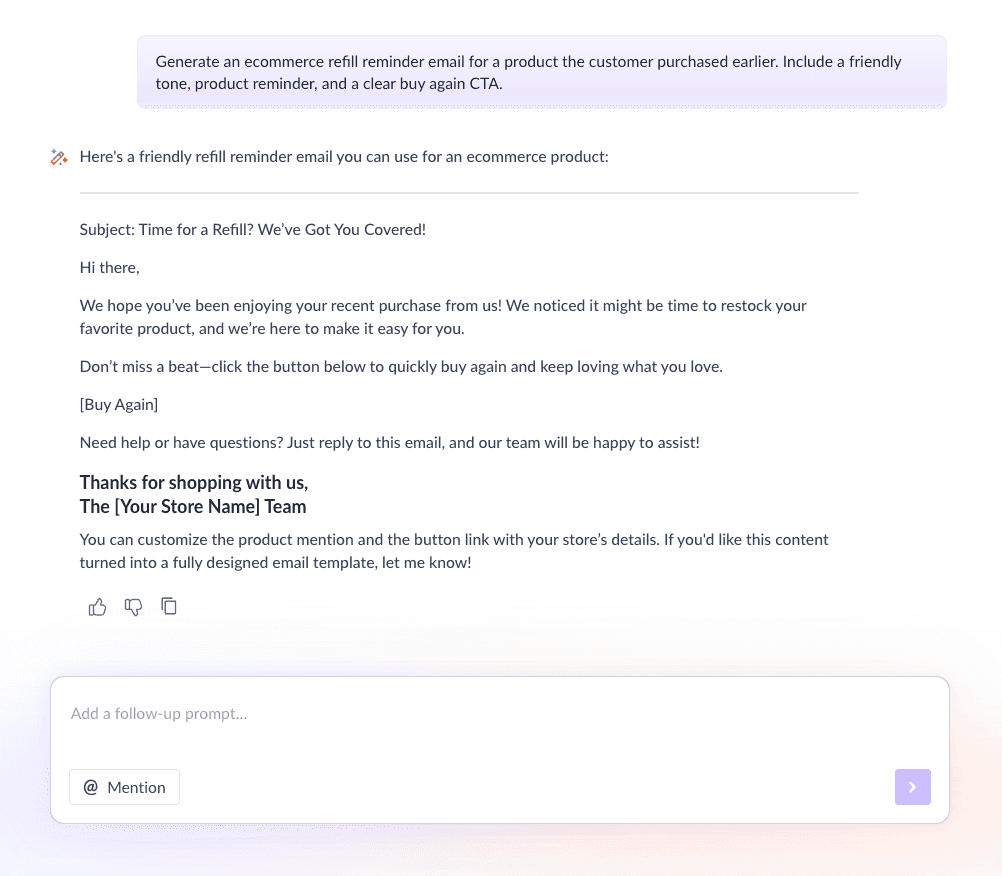Screen dimensions: 1002x876
Task: Select the user's prompt bubble at top
Action: (x=541, y=71)
